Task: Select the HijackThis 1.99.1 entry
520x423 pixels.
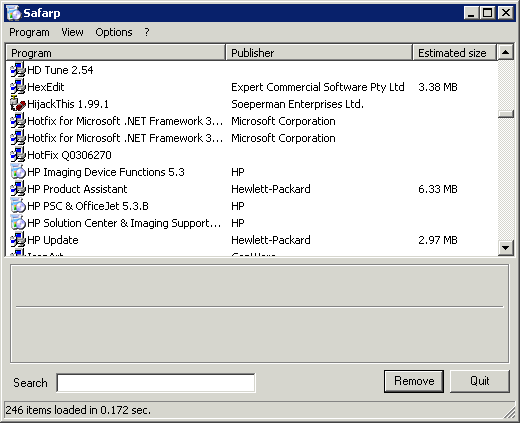Action: (68, 104)
